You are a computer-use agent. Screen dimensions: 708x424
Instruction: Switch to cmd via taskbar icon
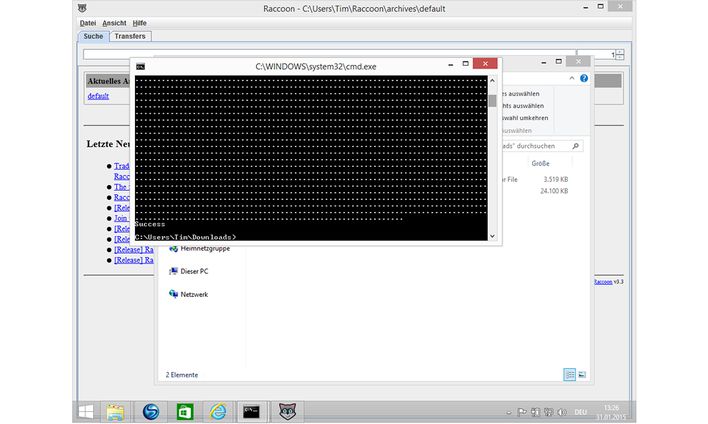252,412
